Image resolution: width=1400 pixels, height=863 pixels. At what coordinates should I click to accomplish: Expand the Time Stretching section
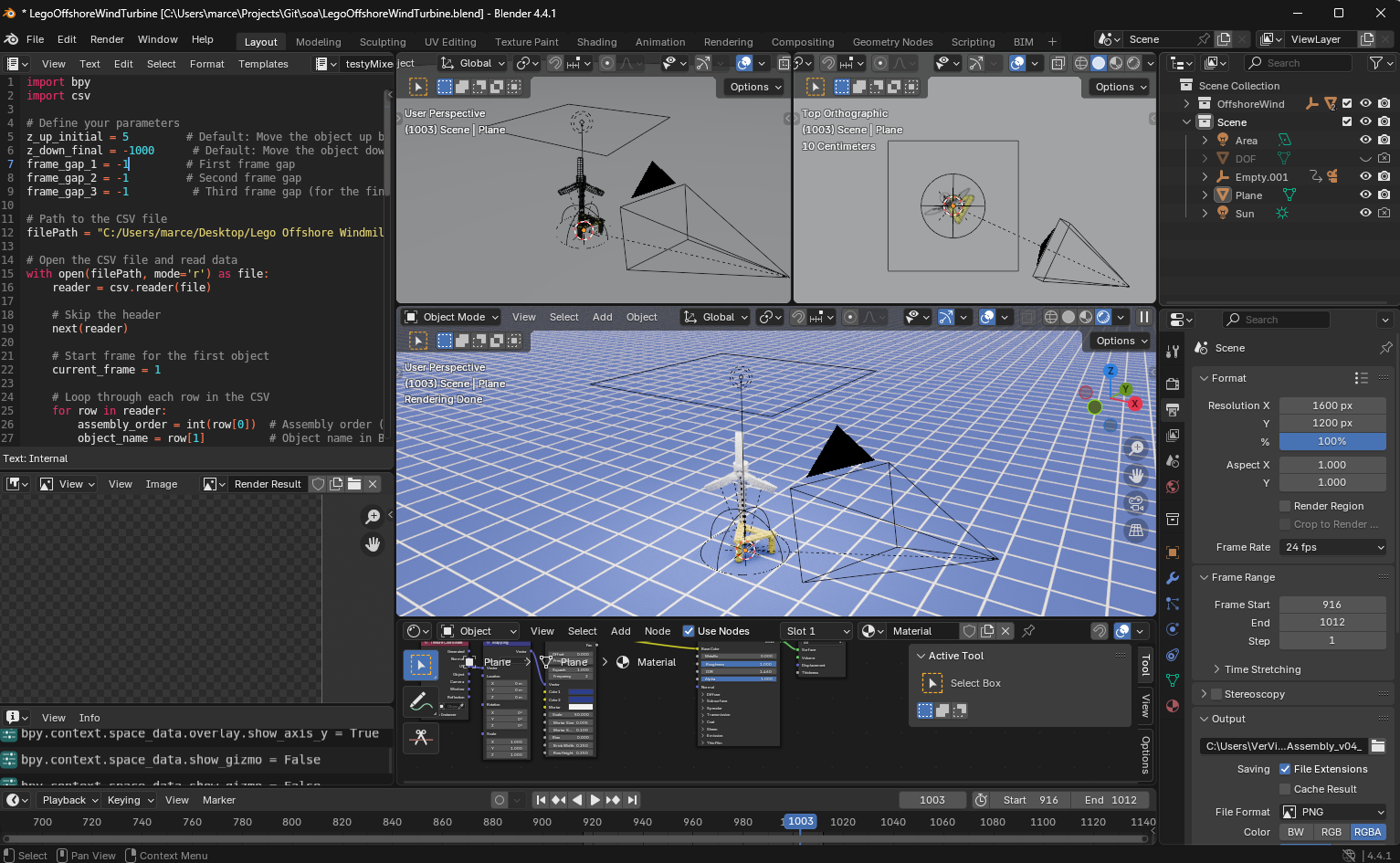(1262, 669)
